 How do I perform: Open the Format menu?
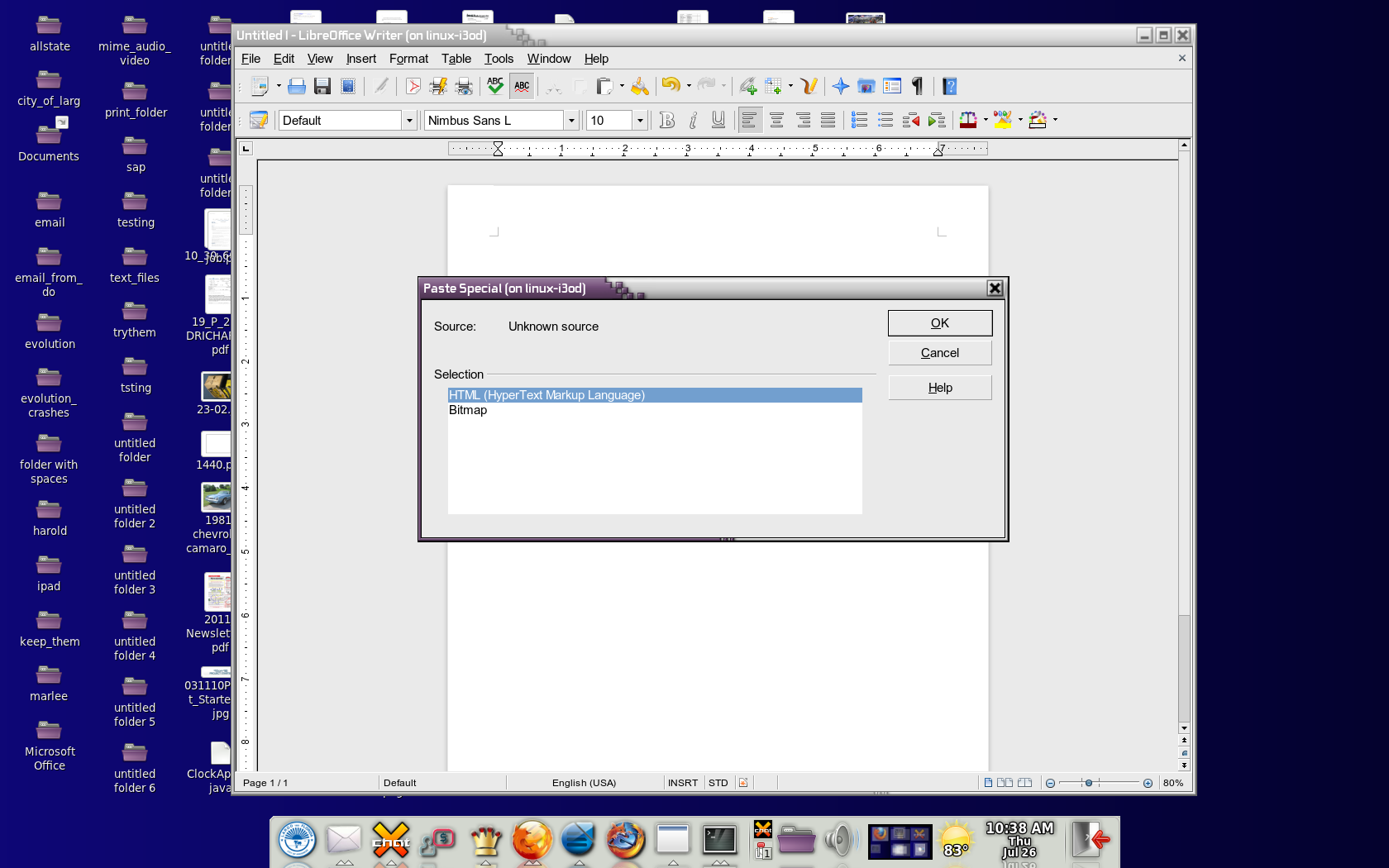pyautogui.click(x=408, y=59)
